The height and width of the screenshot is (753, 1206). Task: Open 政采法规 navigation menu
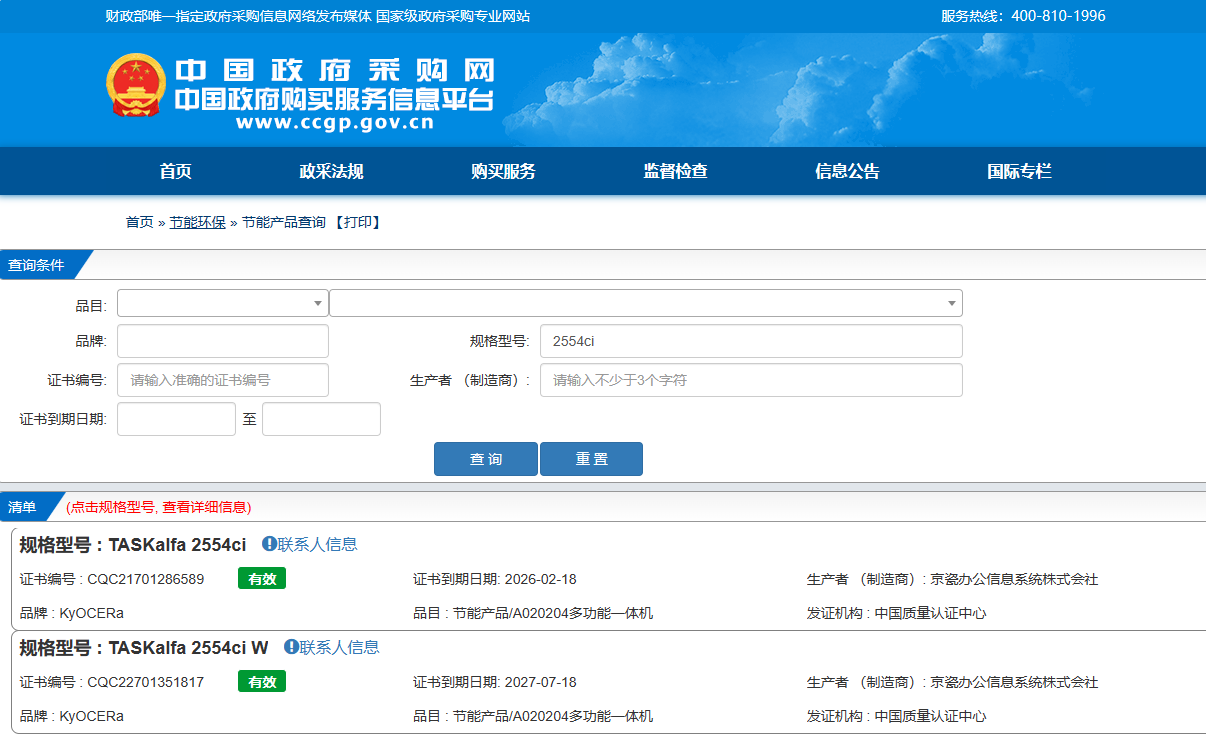pos(331,171)
